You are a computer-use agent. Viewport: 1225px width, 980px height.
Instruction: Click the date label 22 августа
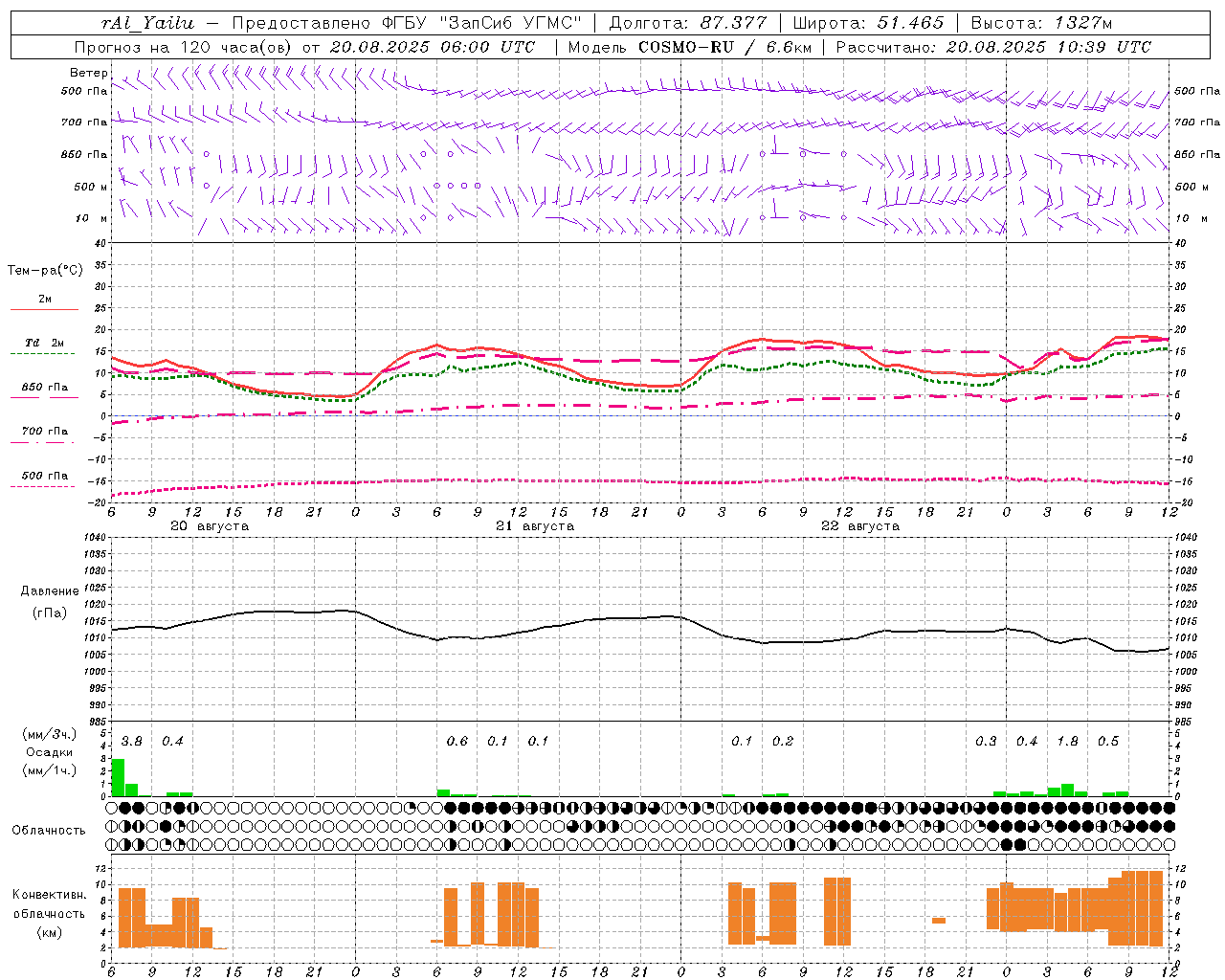(x=860, y=526)
